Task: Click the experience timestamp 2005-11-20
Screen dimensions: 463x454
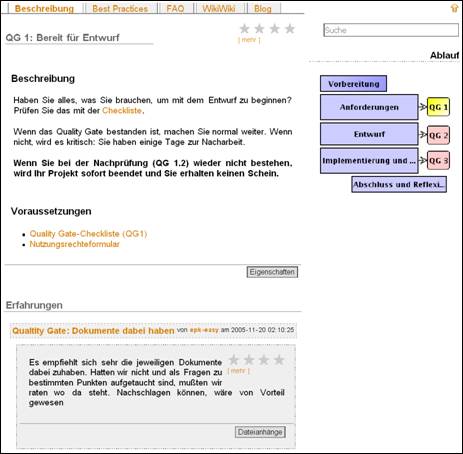Action: tap(263, 330)
